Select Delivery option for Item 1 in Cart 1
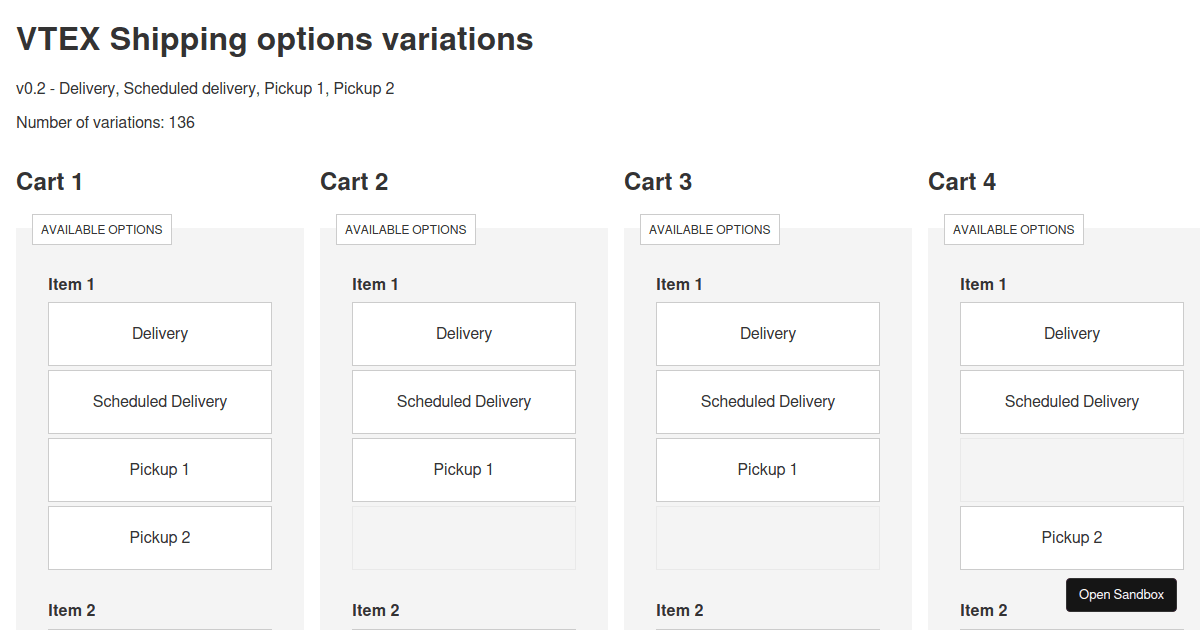The image size is (1200, 630). pos(160,333)
